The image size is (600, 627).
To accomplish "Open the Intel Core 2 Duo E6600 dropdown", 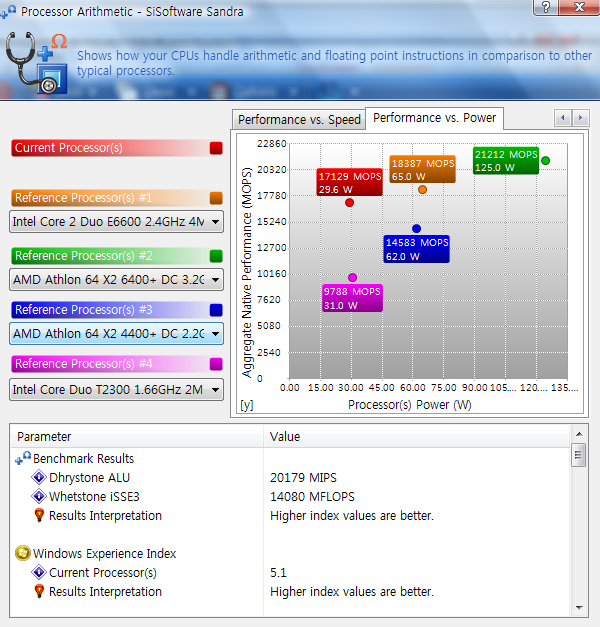I will click(x=116, y=222).
